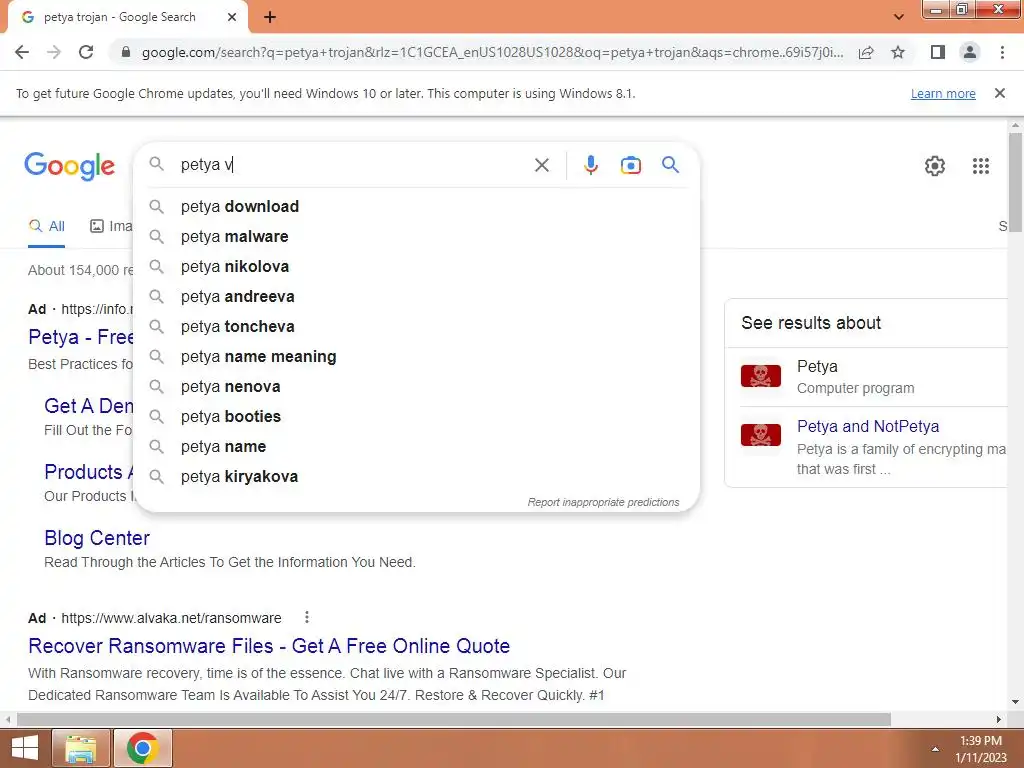
Task: Open the alvaka ad options dots
Action: pos(306,617)
